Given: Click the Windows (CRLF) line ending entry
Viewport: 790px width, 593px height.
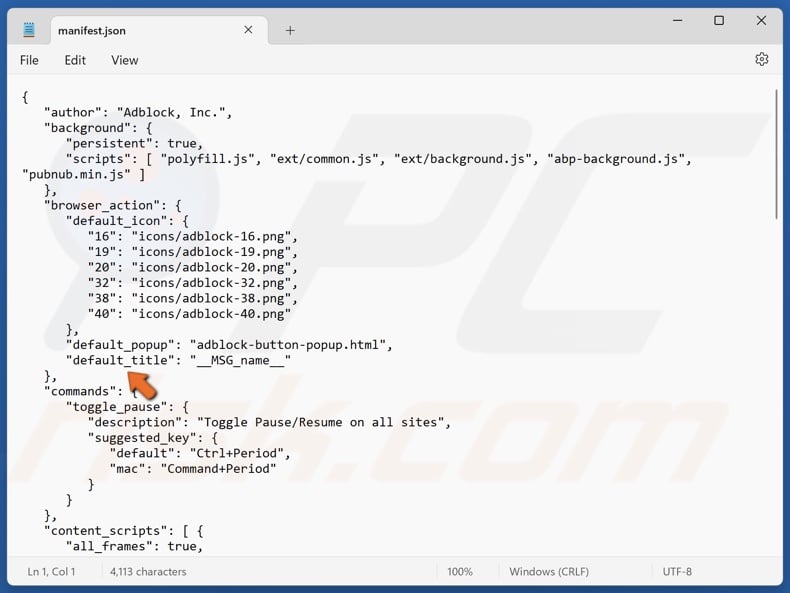Looking at the screenshot, I should click(549, 571).
